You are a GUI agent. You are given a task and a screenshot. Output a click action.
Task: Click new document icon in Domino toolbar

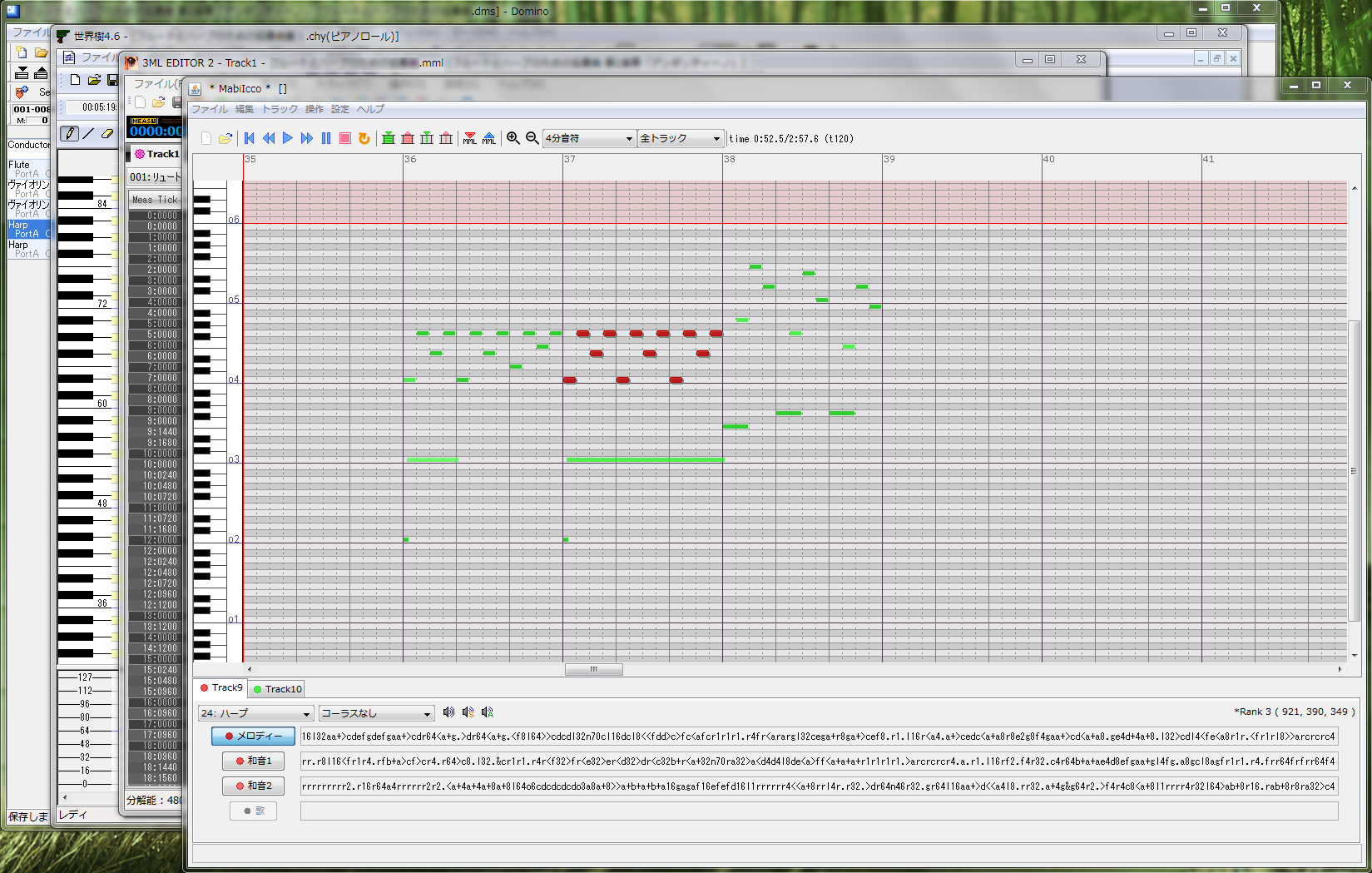pyautogui.click(x=22, y=52)
